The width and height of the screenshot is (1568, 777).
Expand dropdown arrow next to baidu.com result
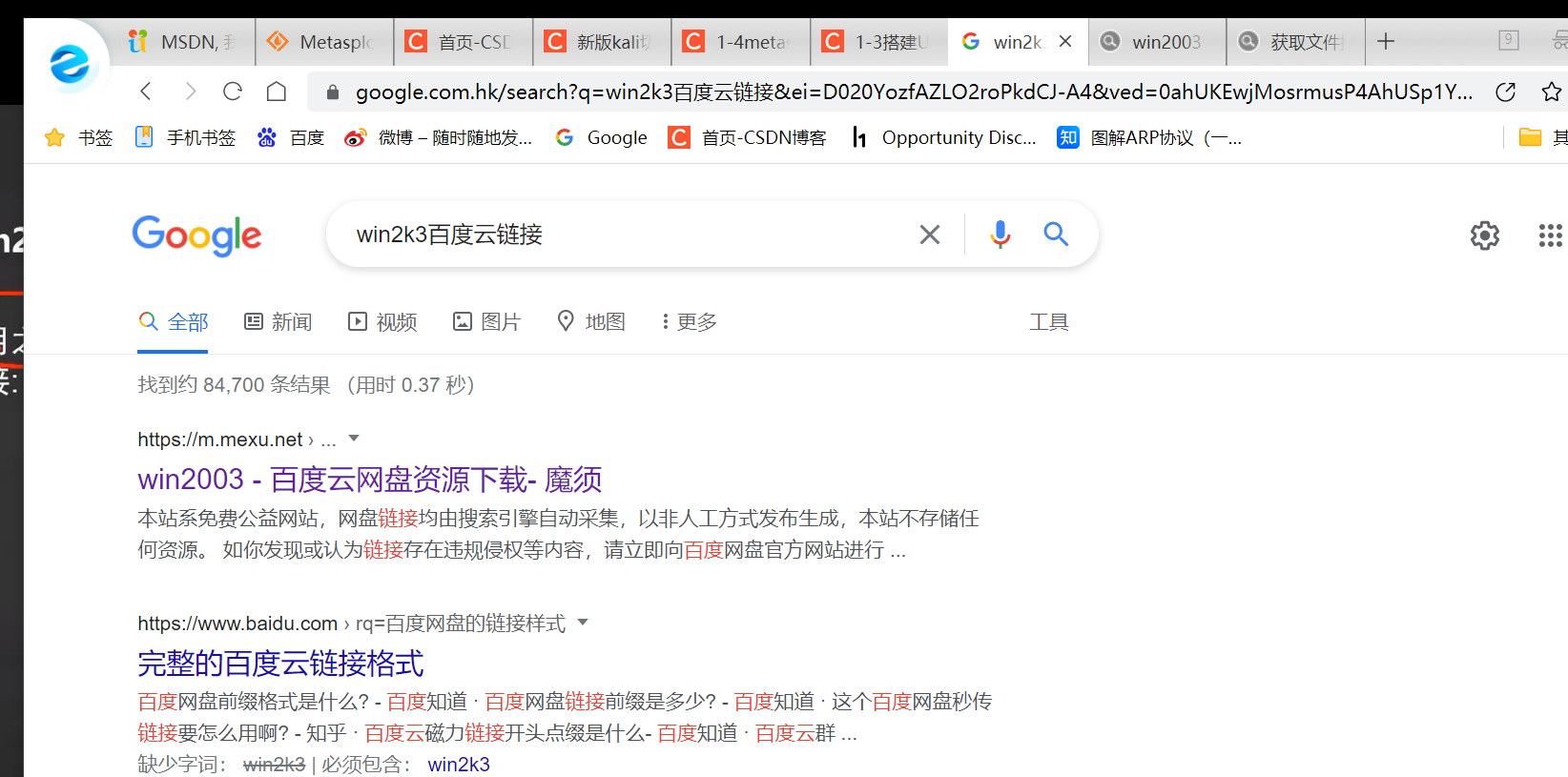coord(583,623)
